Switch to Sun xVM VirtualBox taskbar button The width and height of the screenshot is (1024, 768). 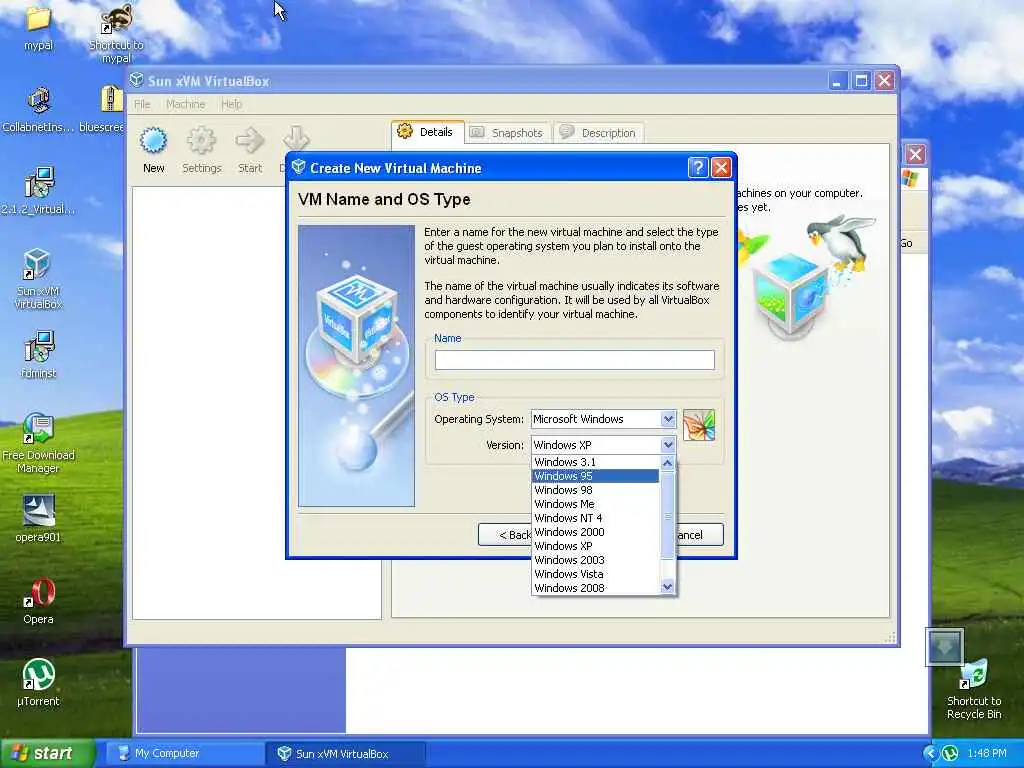(346, 754)
